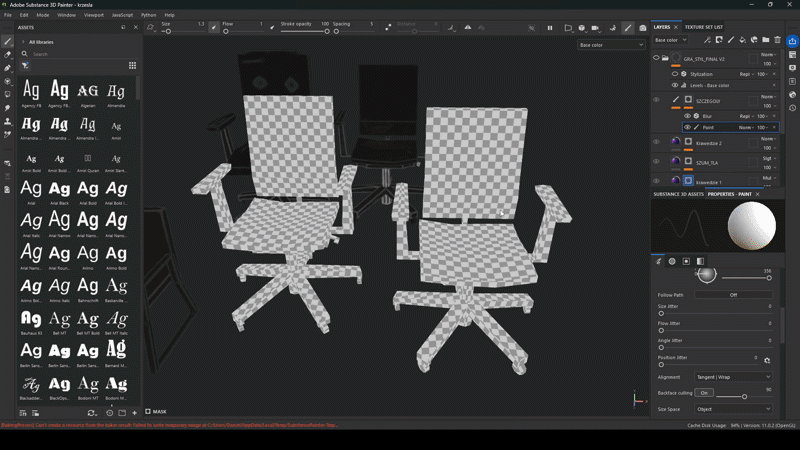Click the delete layer trash icon
Viewport: 800px width, 450px height.
[778, 40]
